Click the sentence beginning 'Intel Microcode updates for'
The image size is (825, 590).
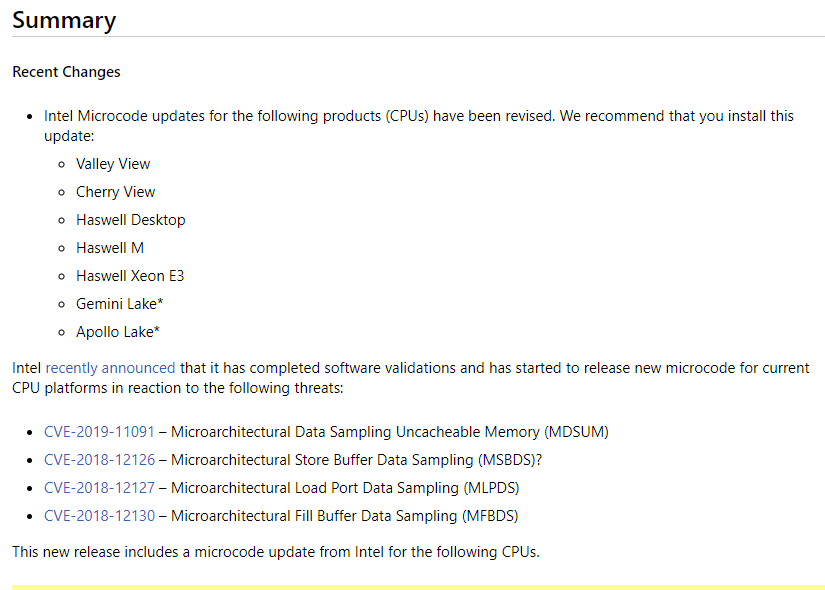point(419,126)
